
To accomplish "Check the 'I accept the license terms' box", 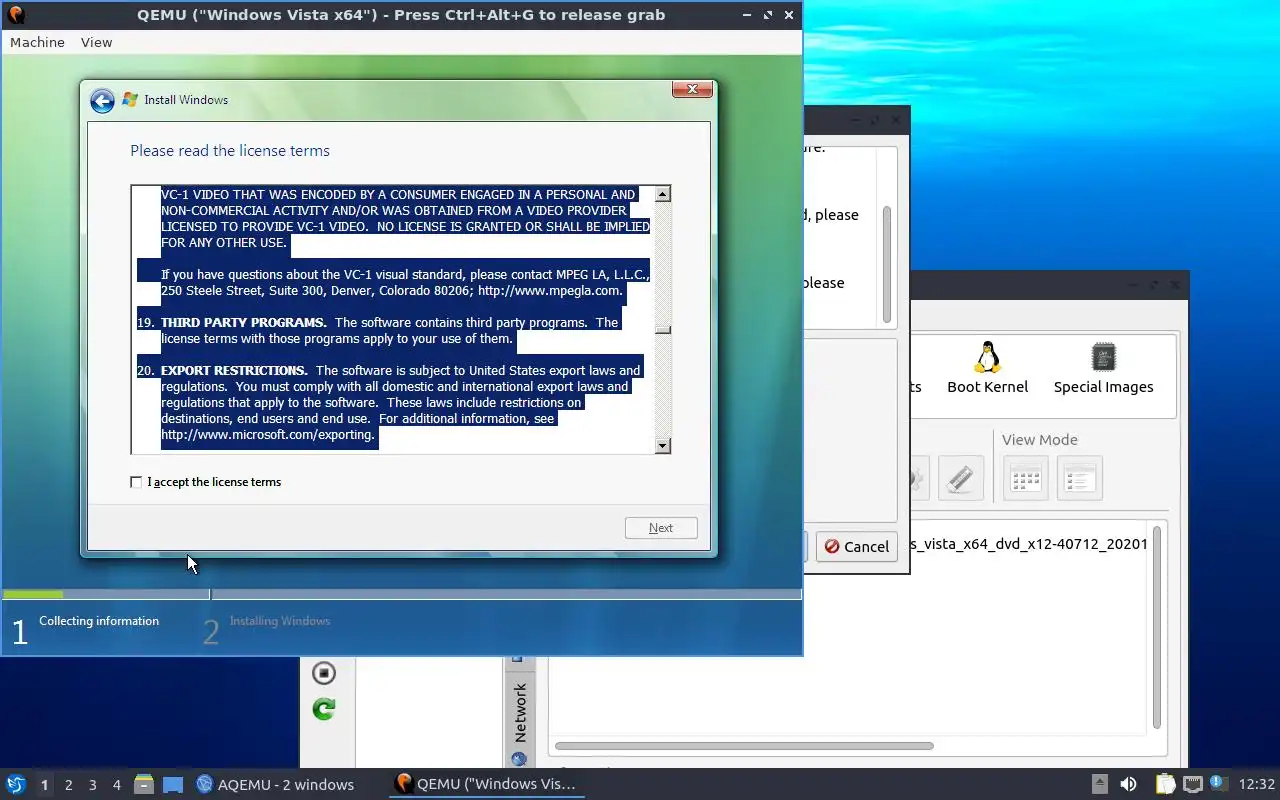I will point(136,482).
